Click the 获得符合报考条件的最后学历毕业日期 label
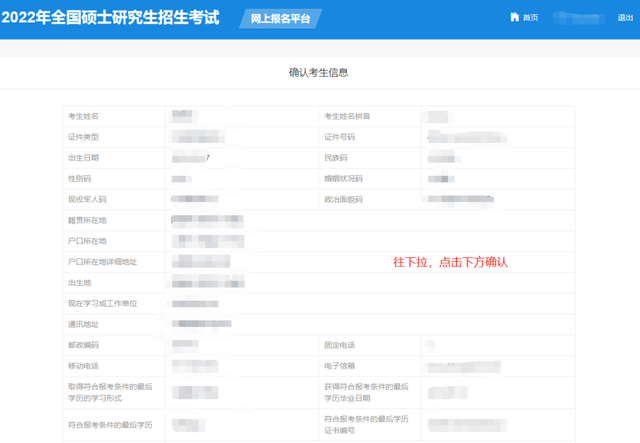Screen dimensions: 640x443 (367, 392)
